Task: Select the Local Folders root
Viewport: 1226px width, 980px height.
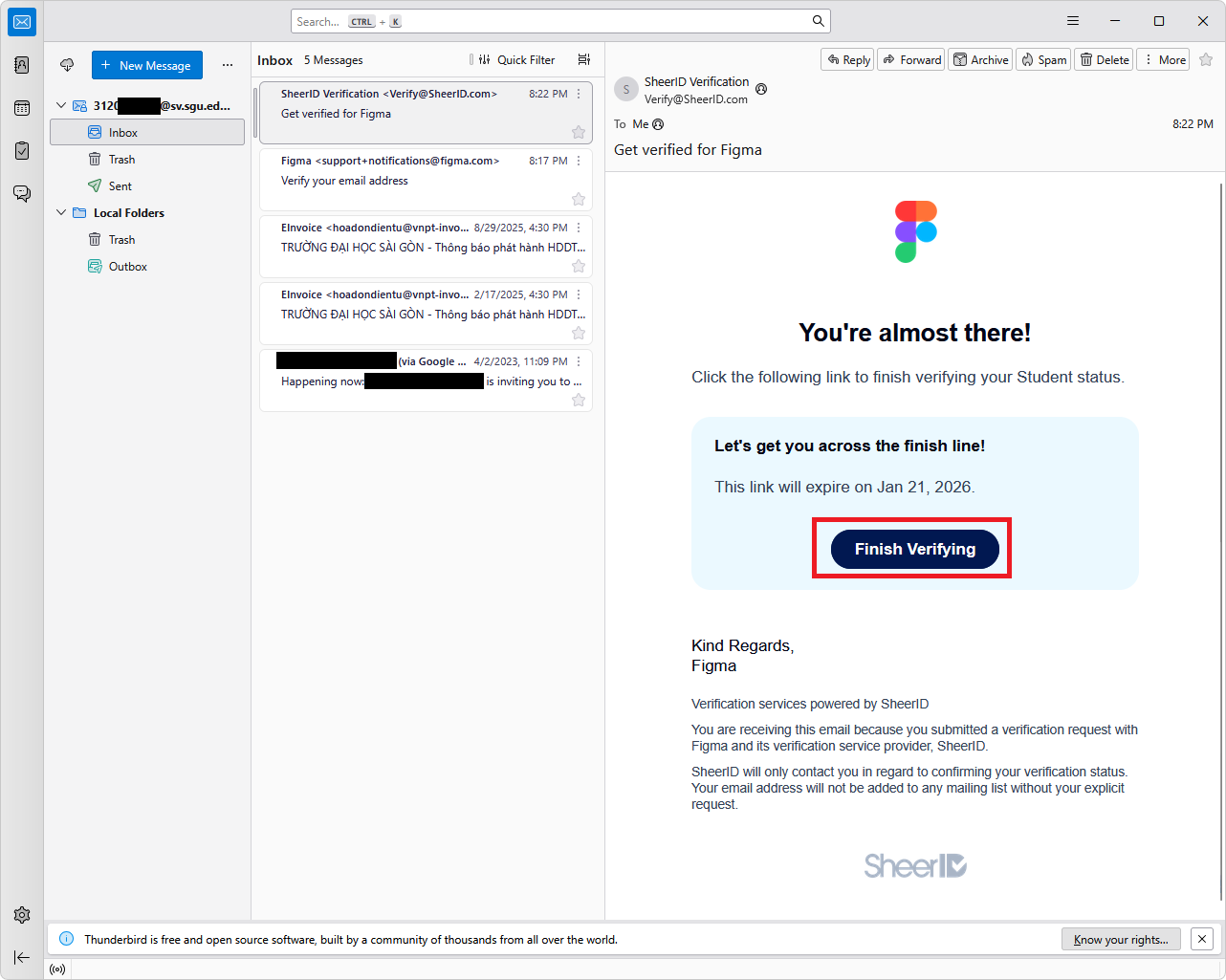Action: tap(147, 213)
